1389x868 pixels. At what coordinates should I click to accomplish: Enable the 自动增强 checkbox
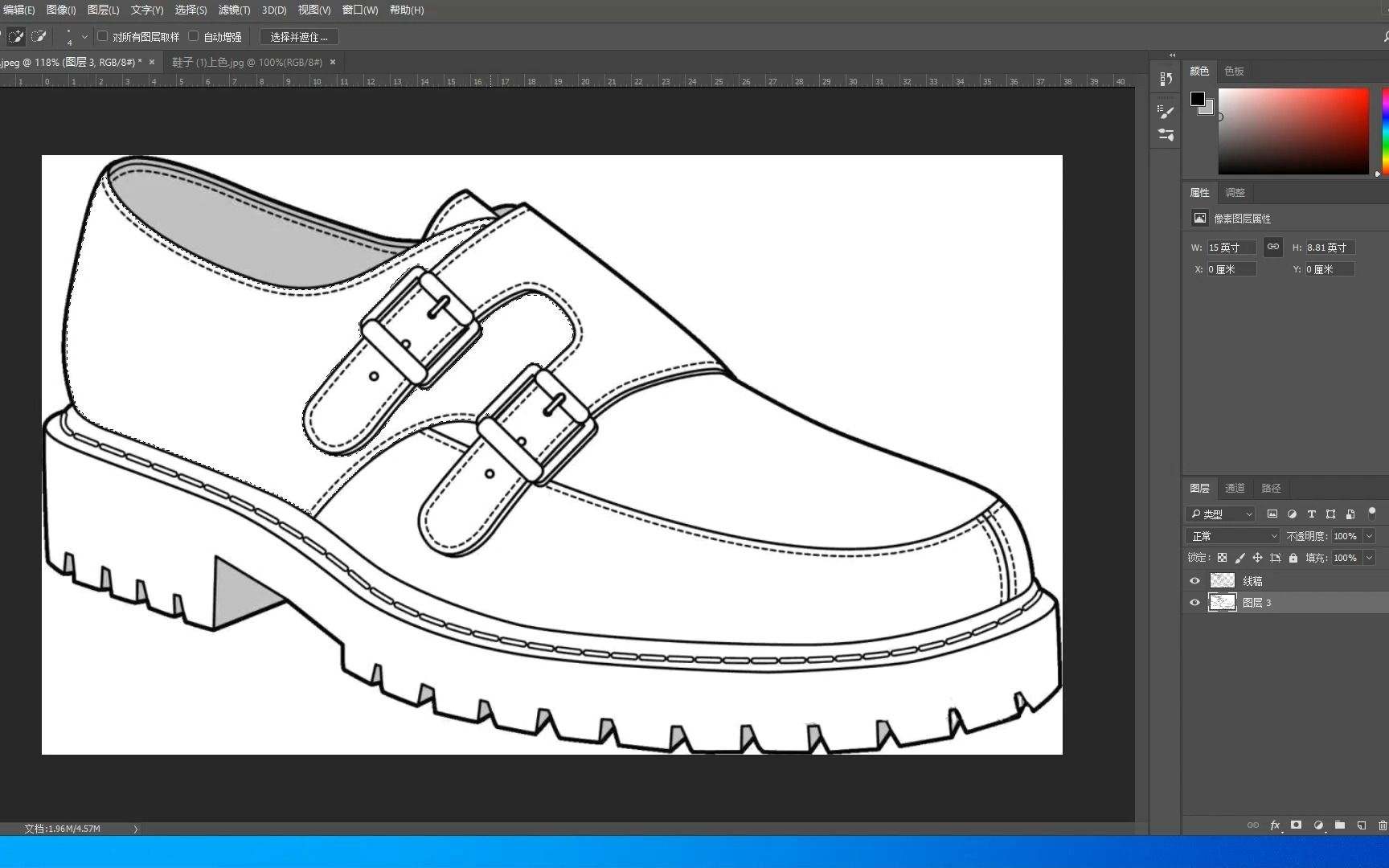(x=194, y=36)
